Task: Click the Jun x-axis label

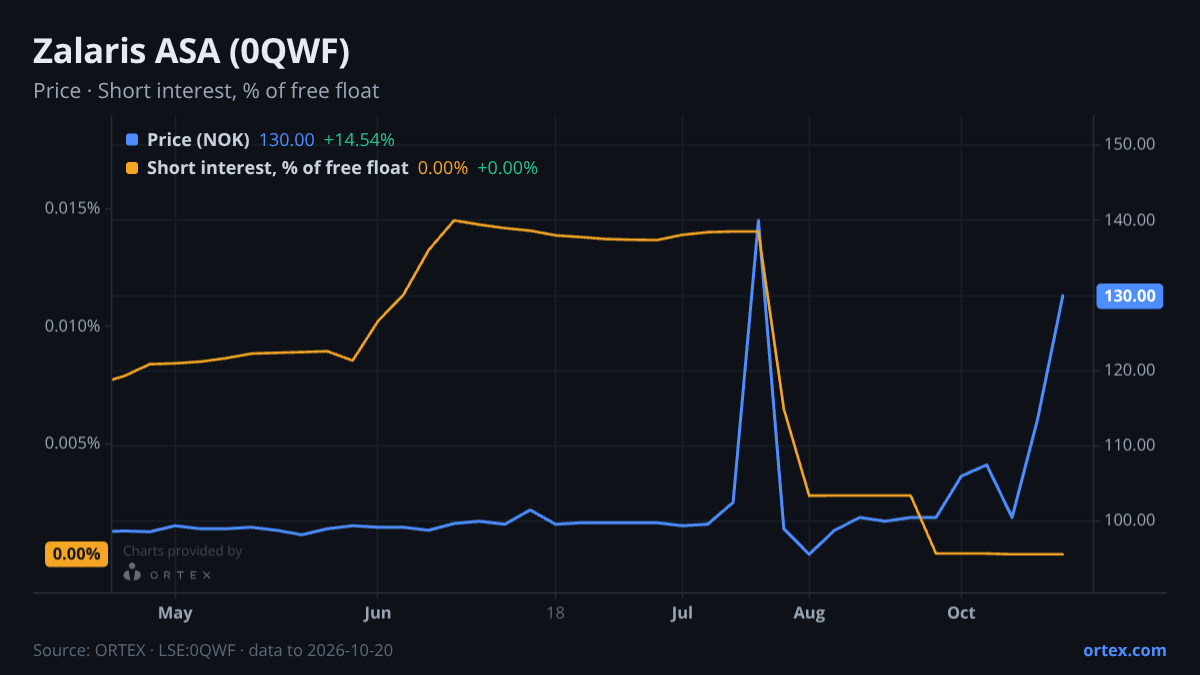Action: click(x=377, y=612)
